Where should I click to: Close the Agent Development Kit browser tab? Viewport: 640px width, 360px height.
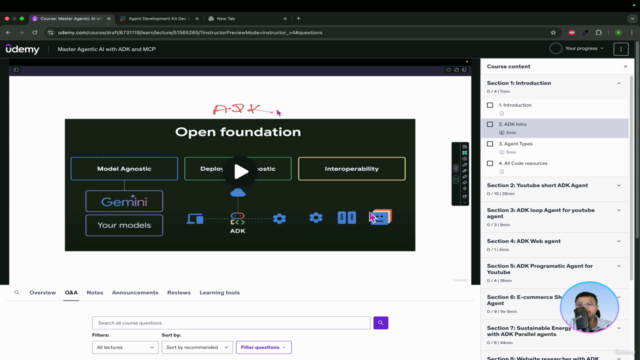[x=197, y=19]
